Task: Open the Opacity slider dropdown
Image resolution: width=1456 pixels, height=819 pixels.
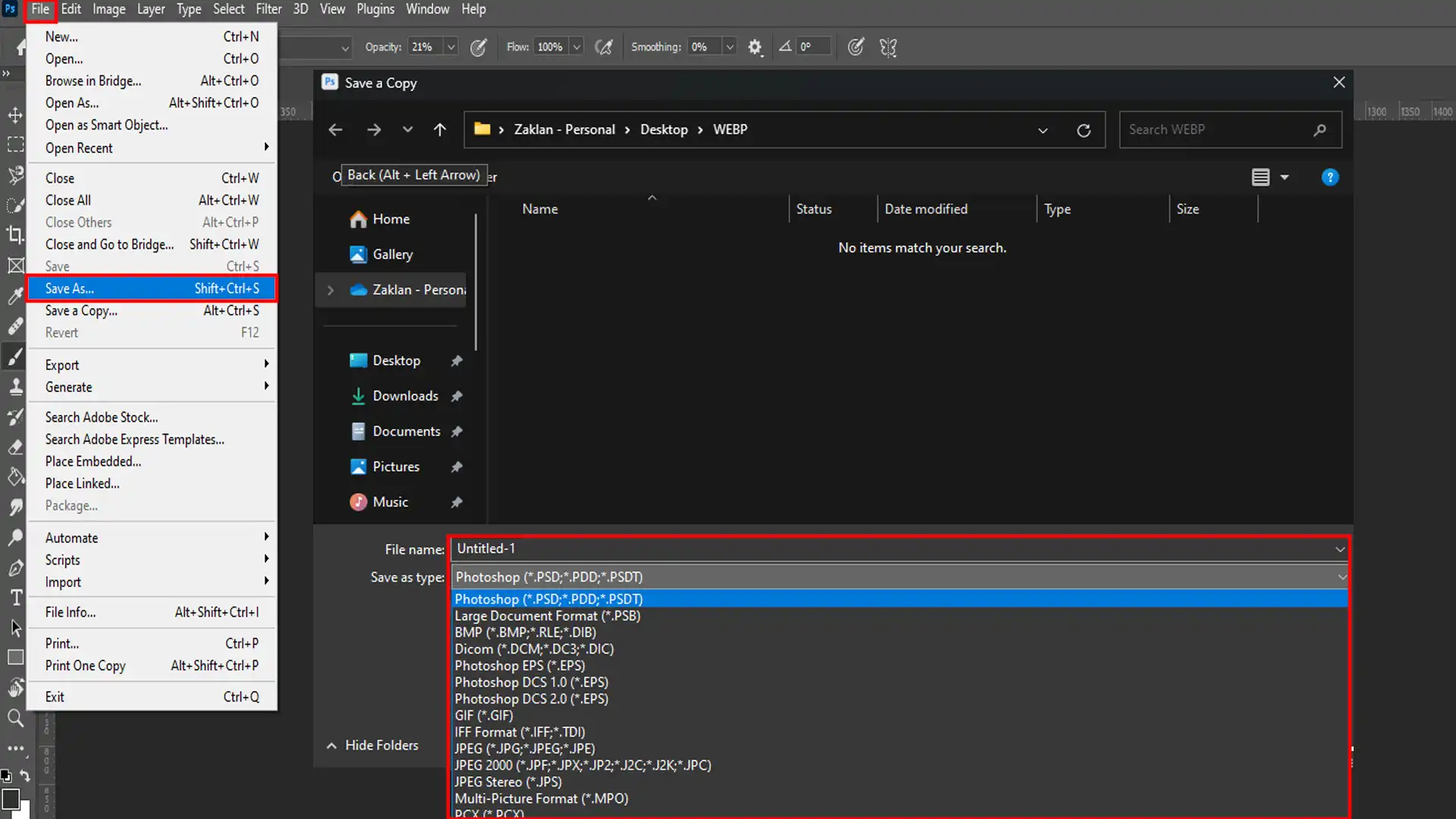Action: (x=451, y=47)
